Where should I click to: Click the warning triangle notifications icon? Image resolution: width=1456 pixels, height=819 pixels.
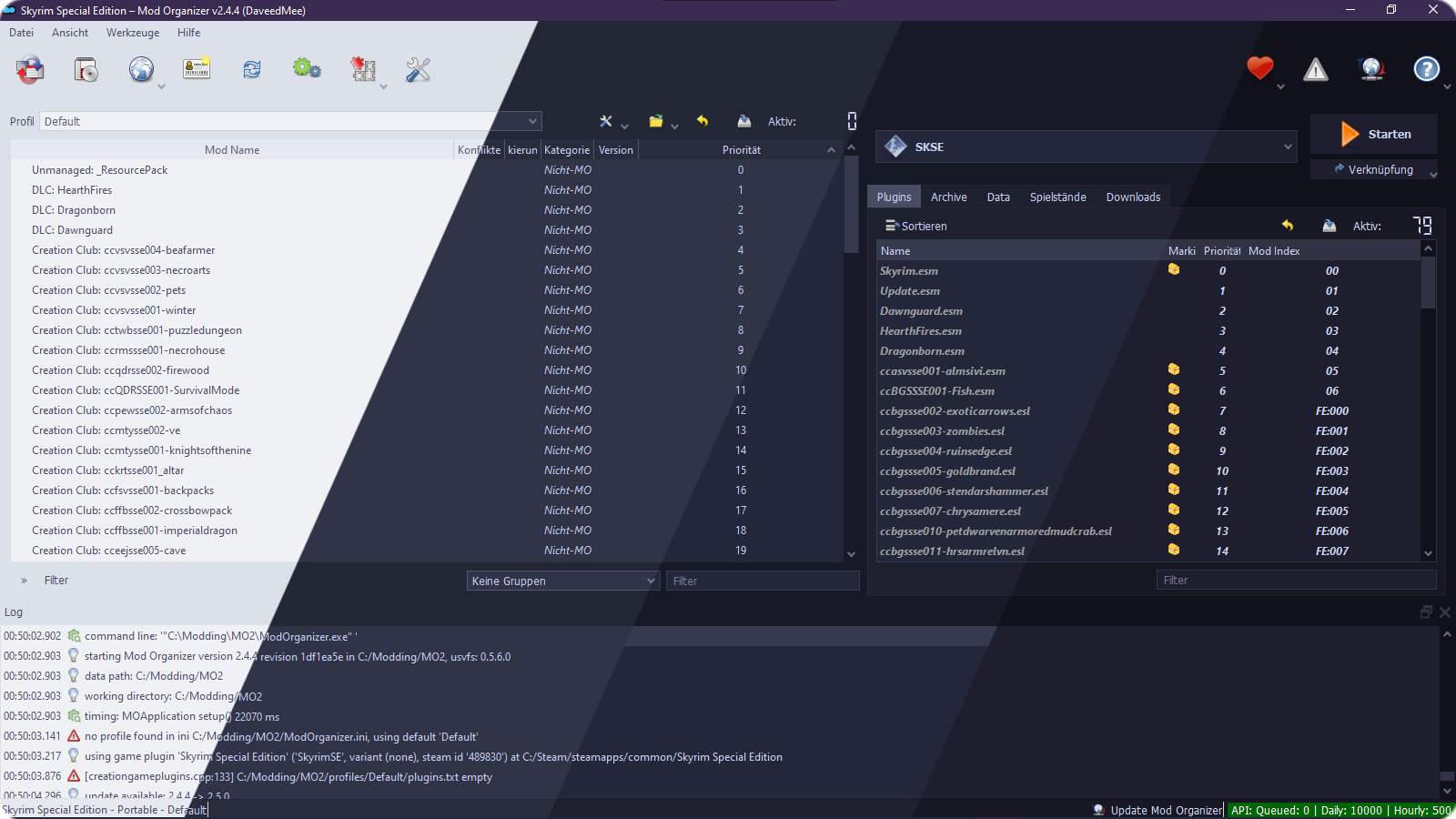point(1316,70)
